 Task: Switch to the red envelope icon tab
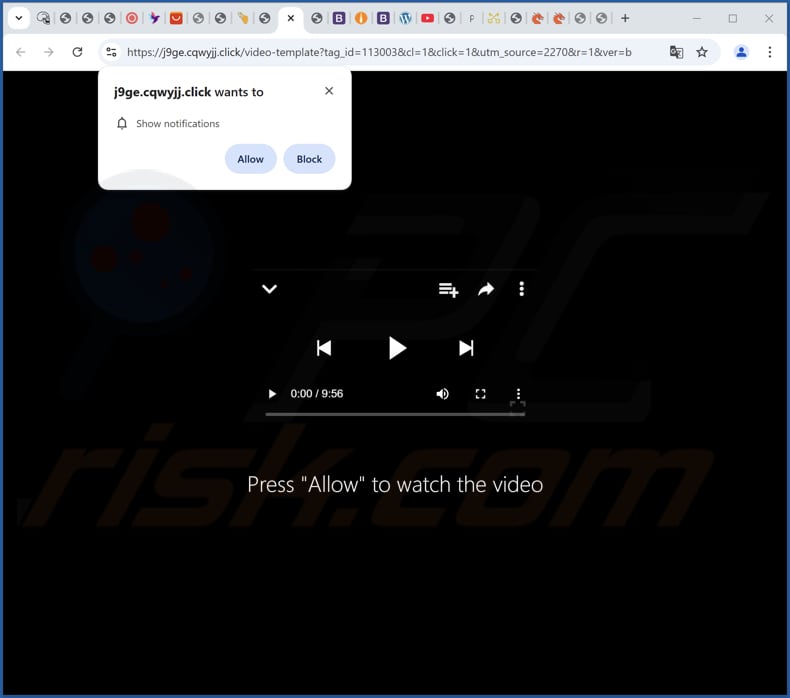(x=176, y=18)
